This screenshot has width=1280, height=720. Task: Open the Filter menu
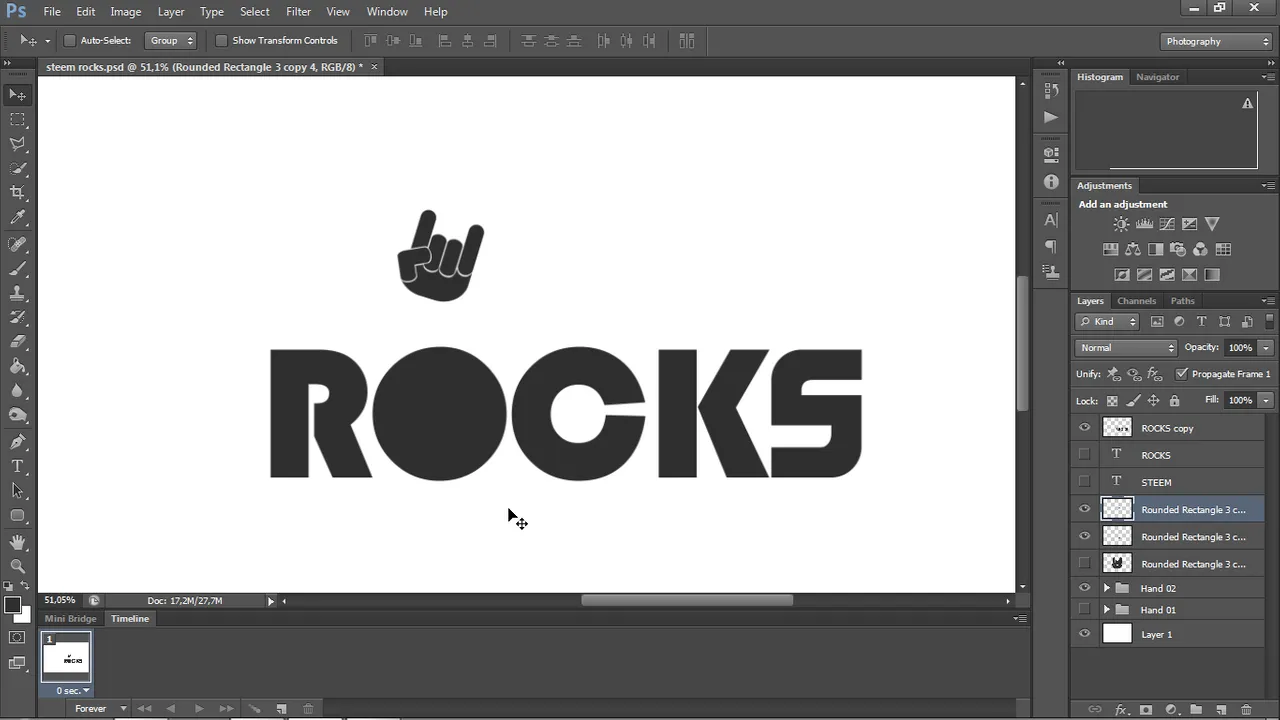(x=298, y=12)
